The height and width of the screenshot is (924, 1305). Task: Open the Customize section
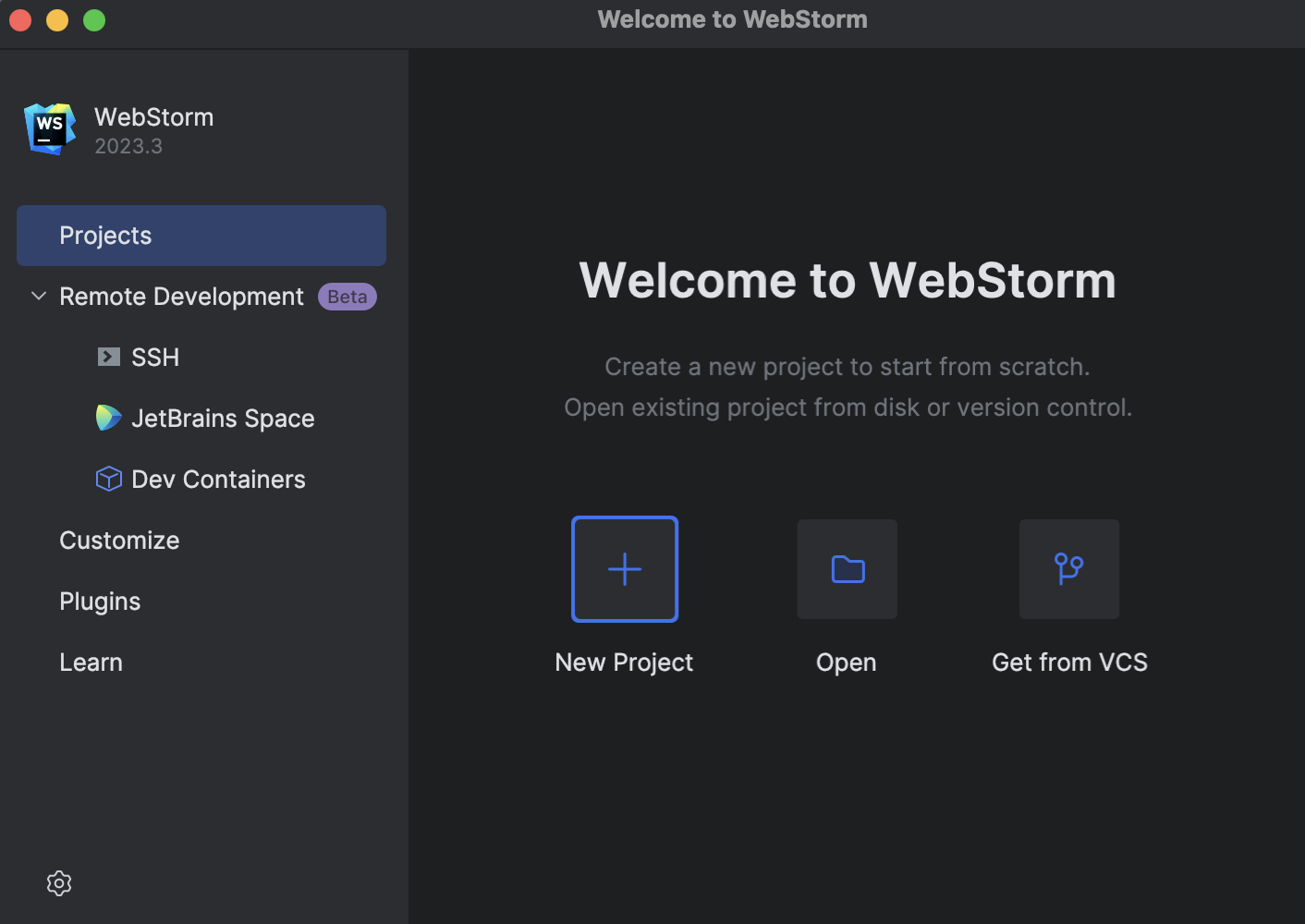pyautogui.click(x=119, y=540)
